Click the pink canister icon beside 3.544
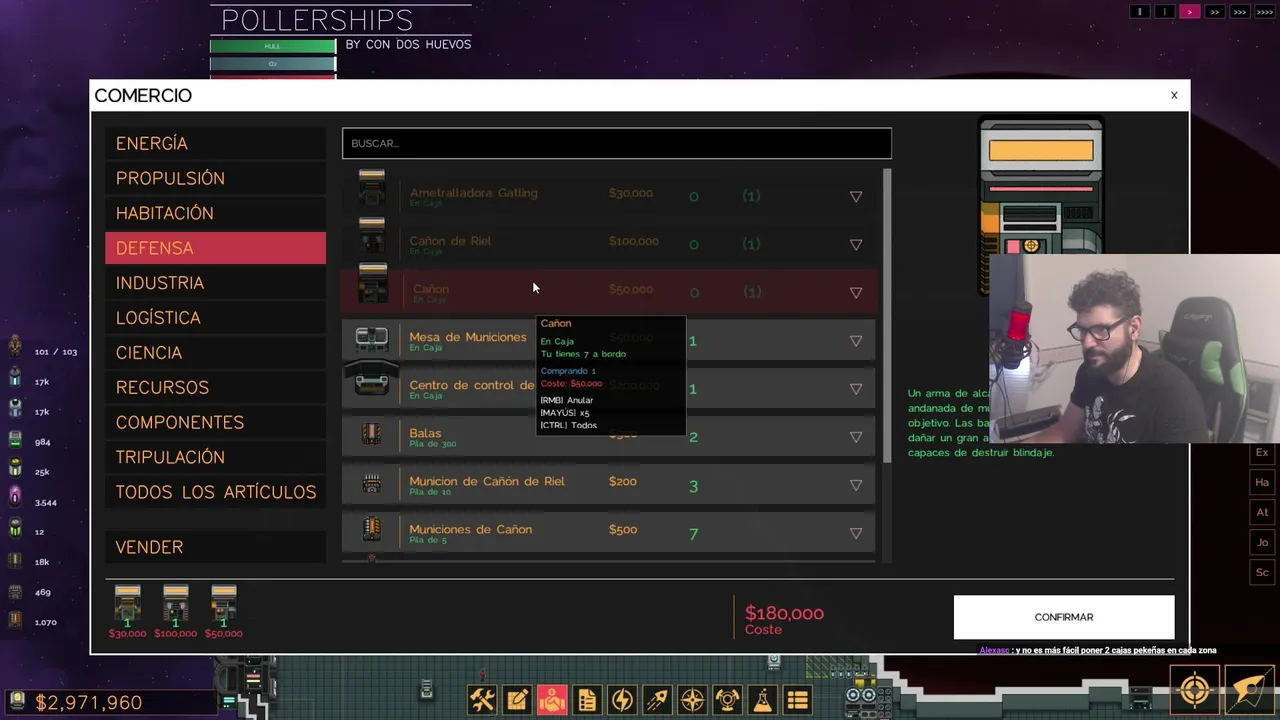 (x=15, y=496)
